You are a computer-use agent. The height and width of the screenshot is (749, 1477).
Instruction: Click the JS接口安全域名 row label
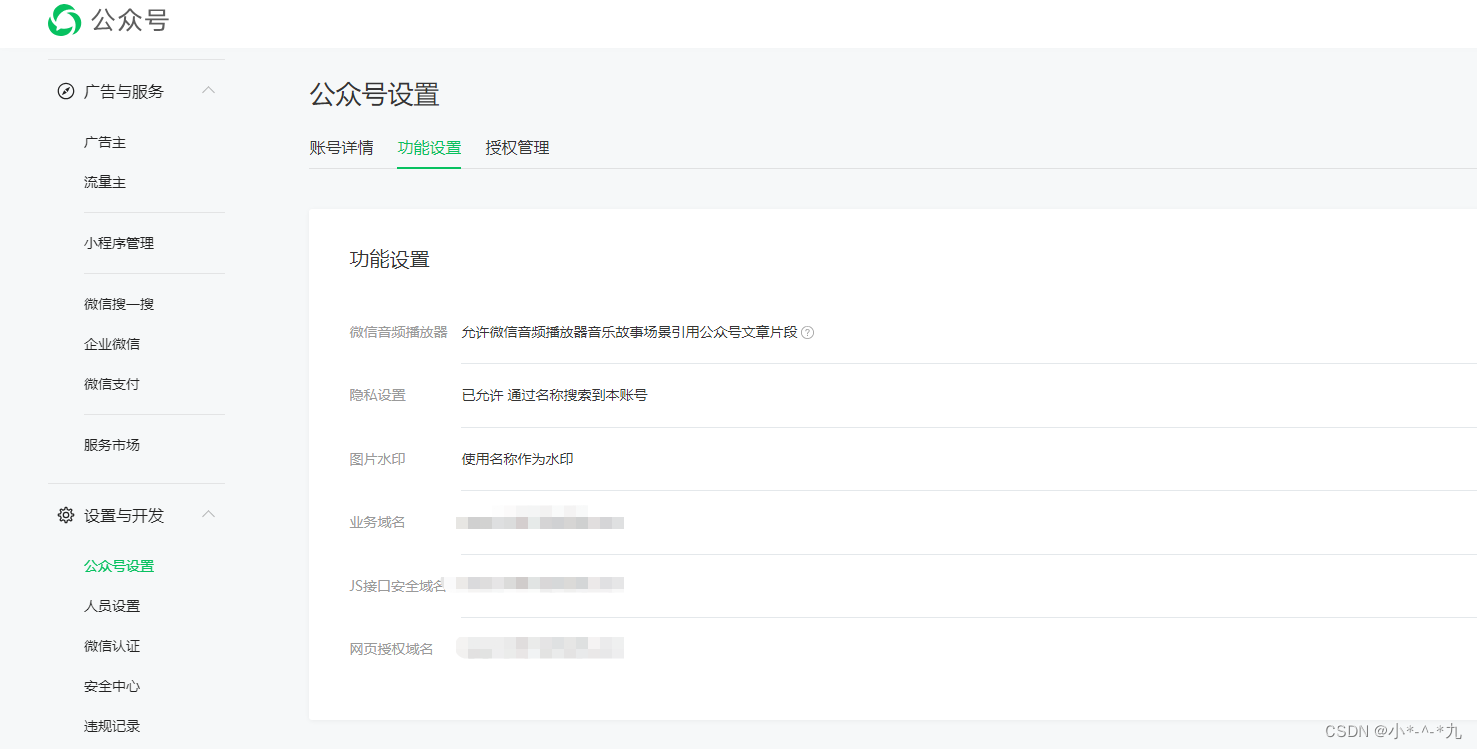[x=398, y=586]
